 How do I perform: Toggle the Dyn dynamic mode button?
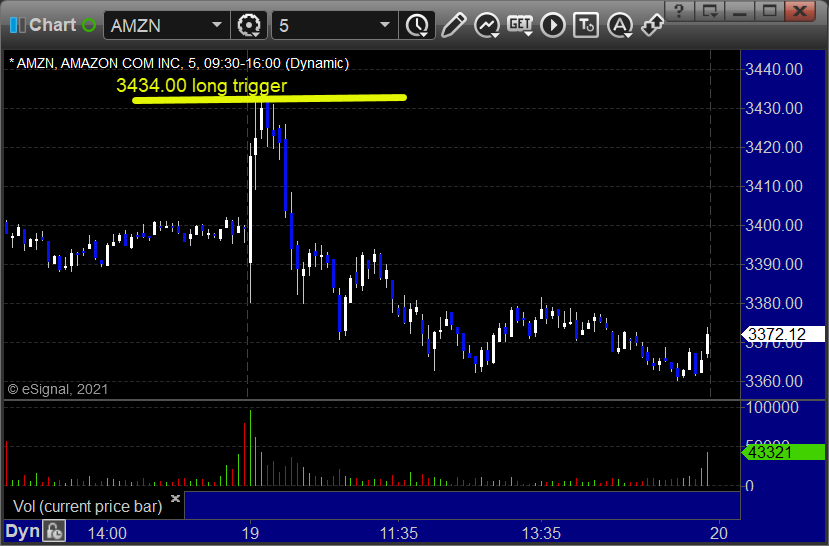click(x=22, y=531)
